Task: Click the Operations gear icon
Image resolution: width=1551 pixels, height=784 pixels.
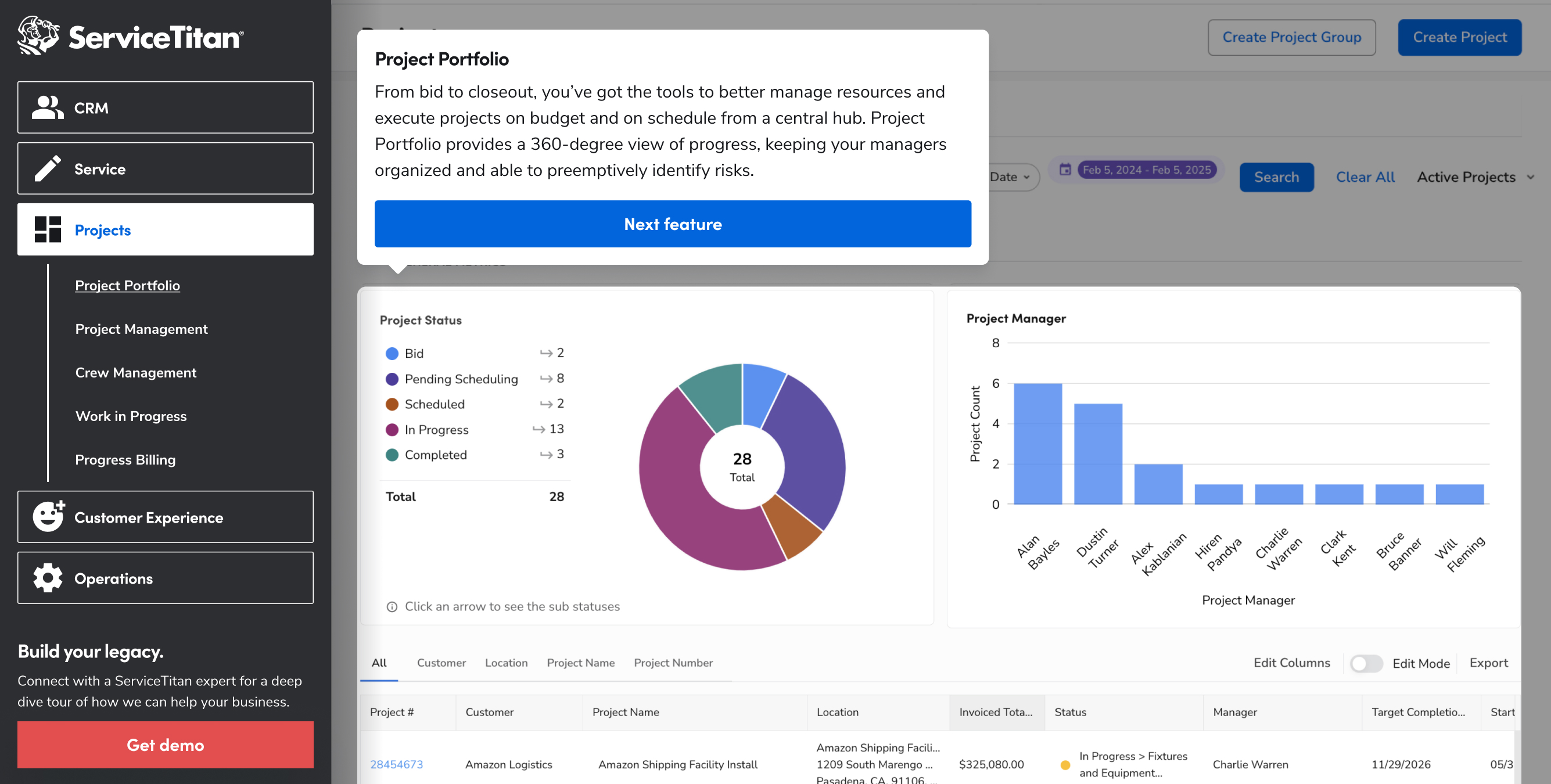Action: point(48,578)
